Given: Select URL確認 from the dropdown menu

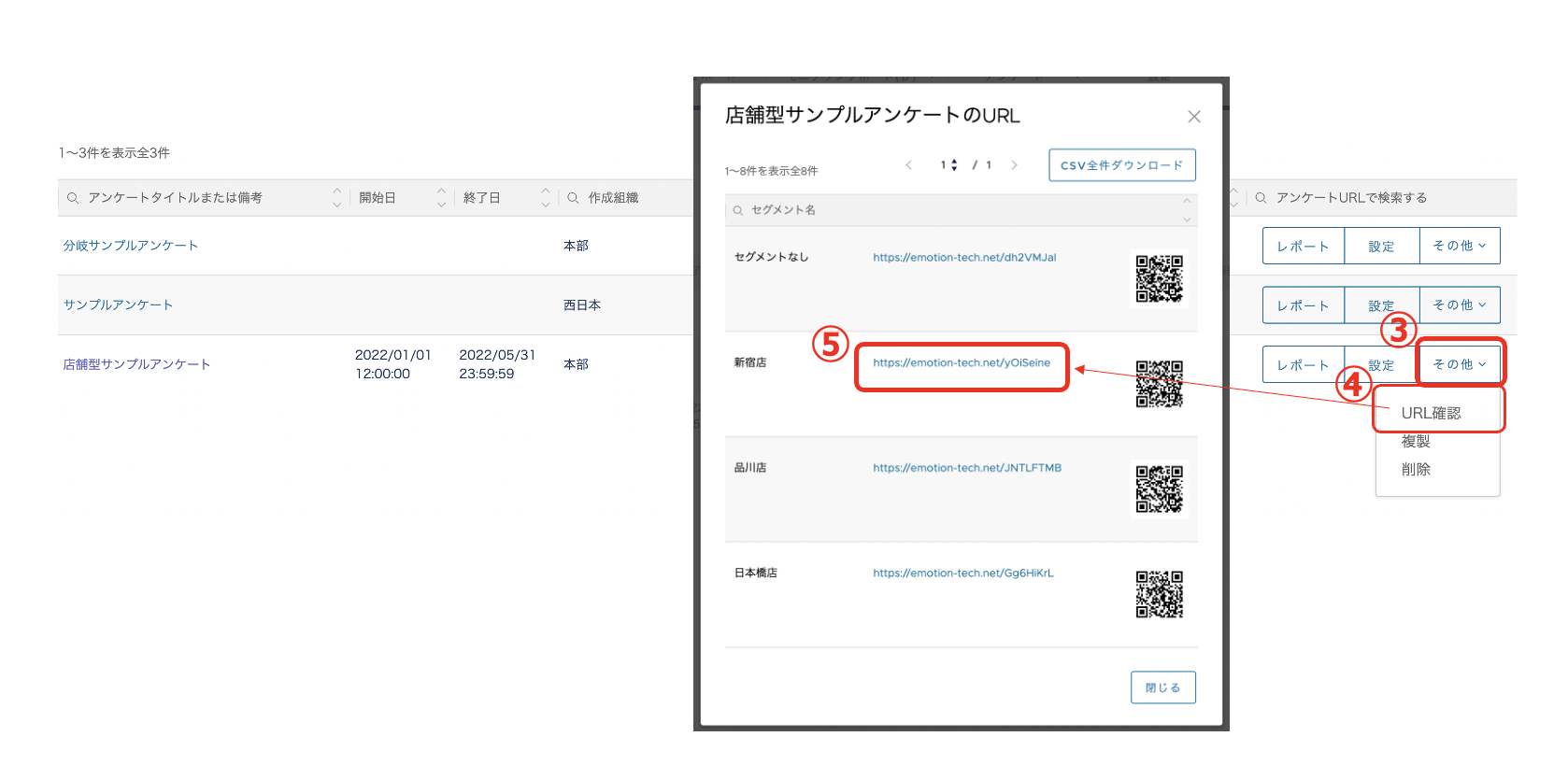Looking at the screenshot, I should (x=1431, y=413).
